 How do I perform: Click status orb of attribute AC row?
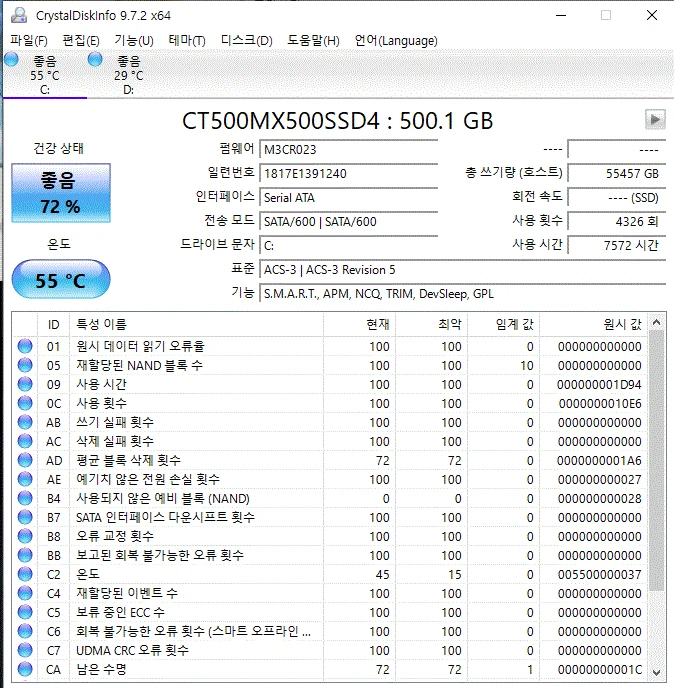click(x=25, y=441)
